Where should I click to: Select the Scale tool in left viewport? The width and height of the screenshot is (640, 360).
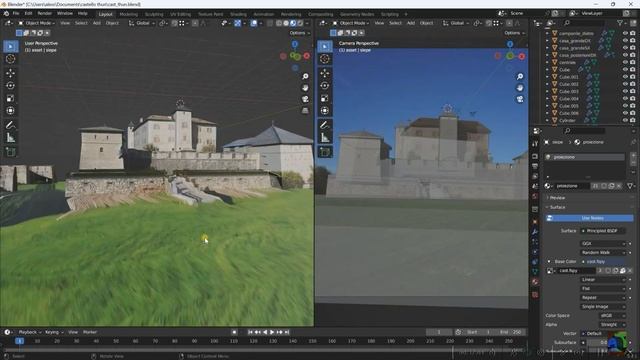(11, 98)
